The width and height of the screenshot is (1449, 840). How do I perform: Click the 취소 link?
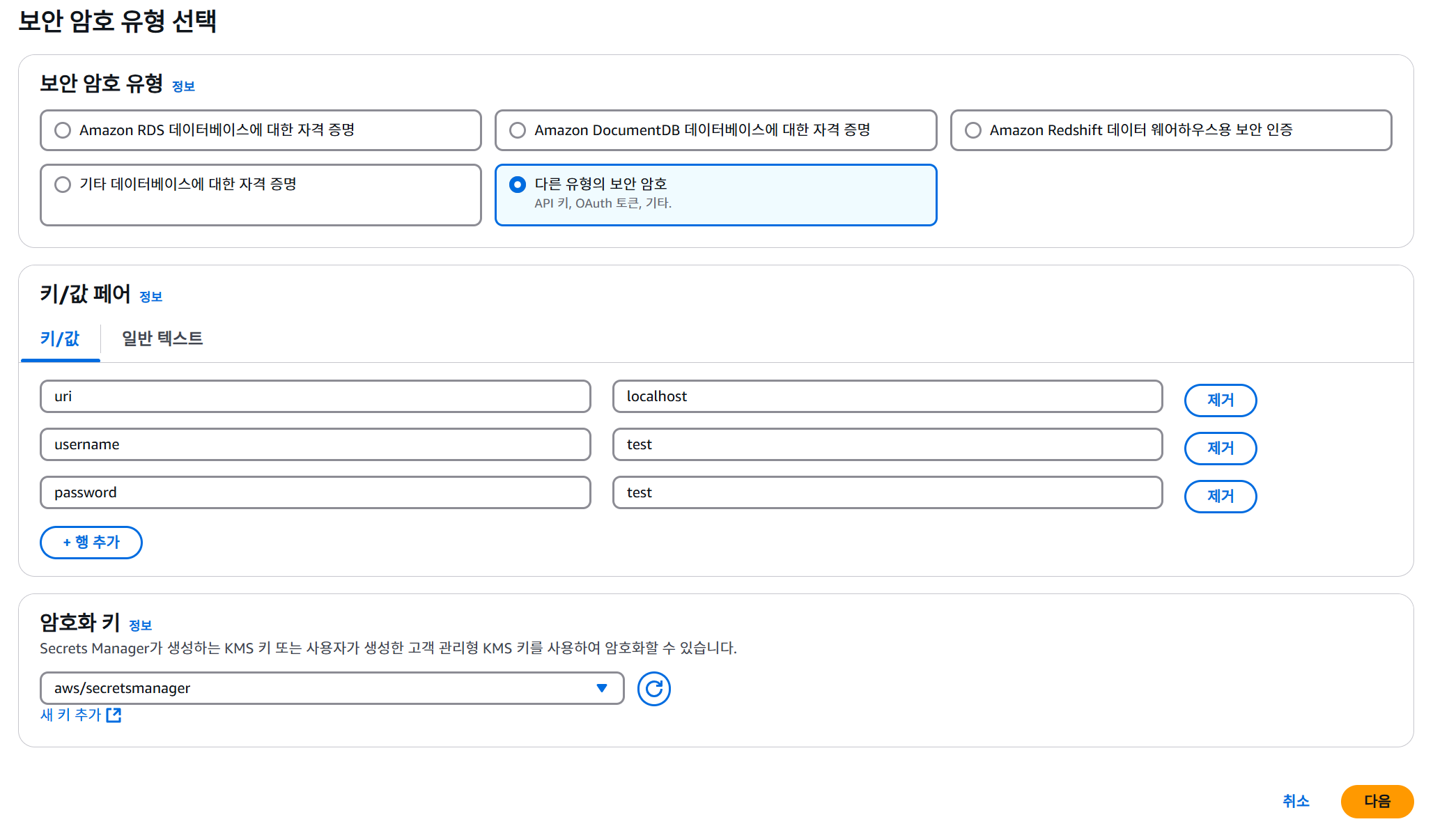click(1296, 802)
